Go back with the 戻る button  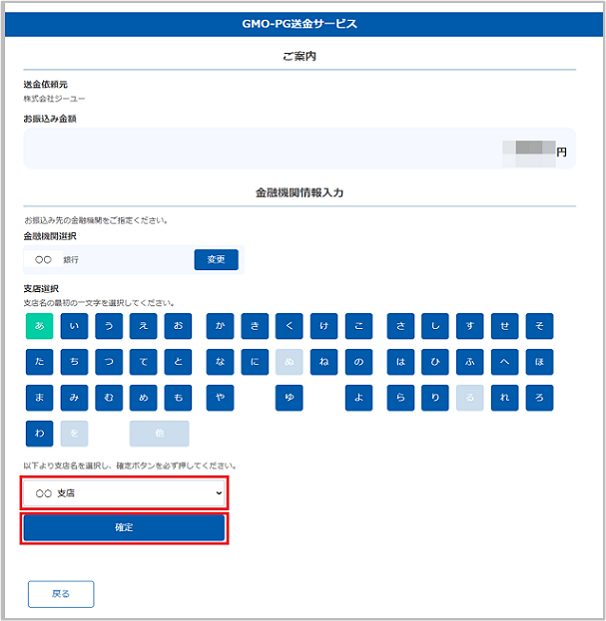(61, 594)
